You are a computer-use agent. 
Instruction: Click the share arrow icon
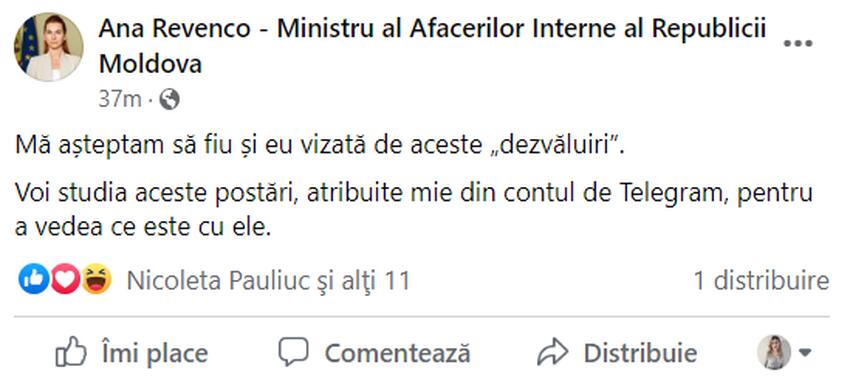pos(552,352)
